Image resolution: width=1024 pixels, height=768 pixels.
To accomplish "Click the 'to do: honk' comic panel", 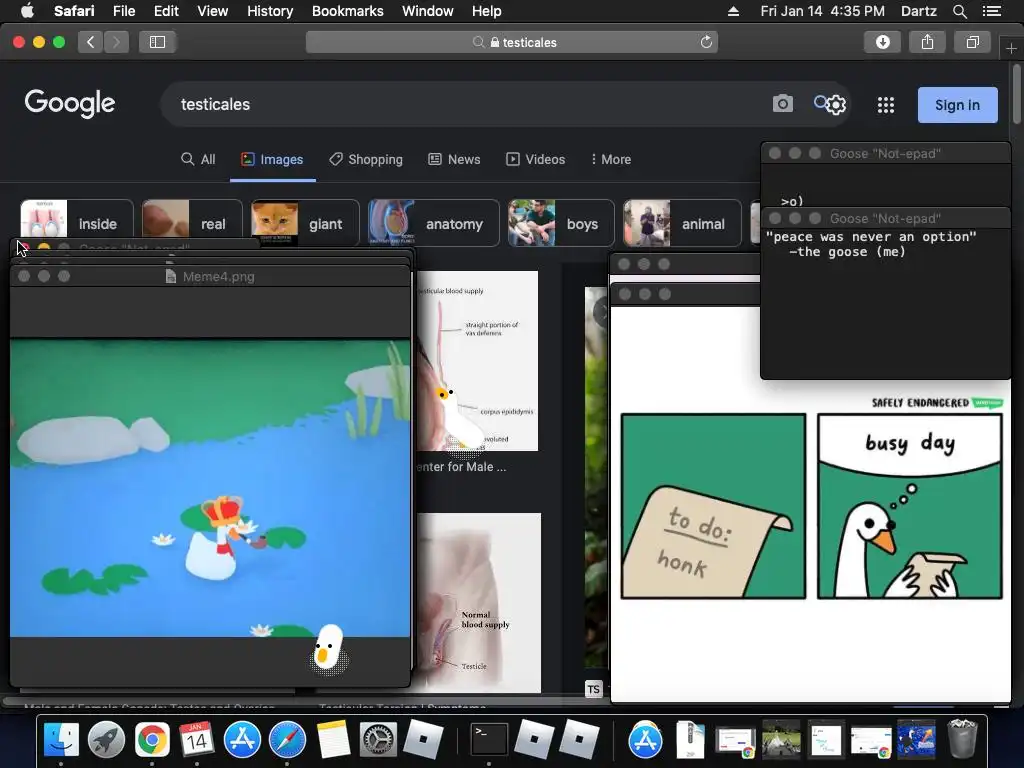I will coord(713,506).
